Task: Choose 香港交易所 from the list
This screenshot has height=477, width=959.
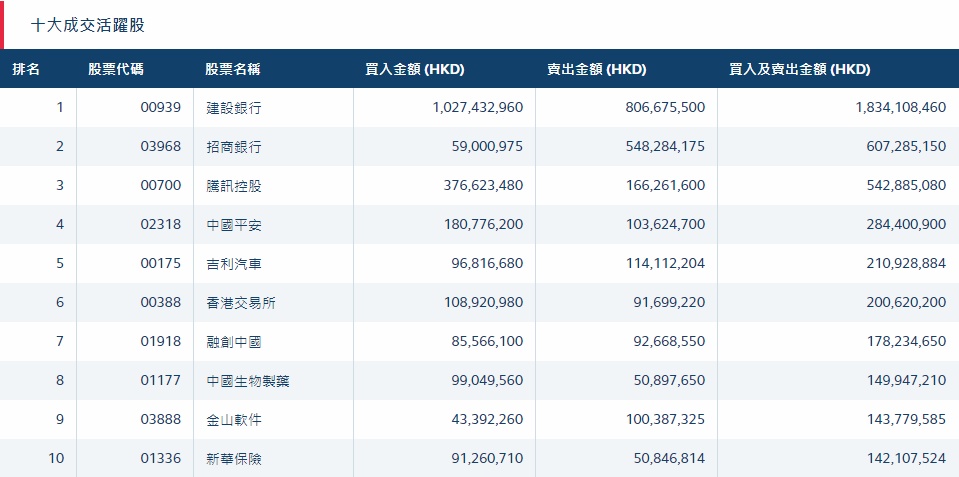Action: [241, 303]
